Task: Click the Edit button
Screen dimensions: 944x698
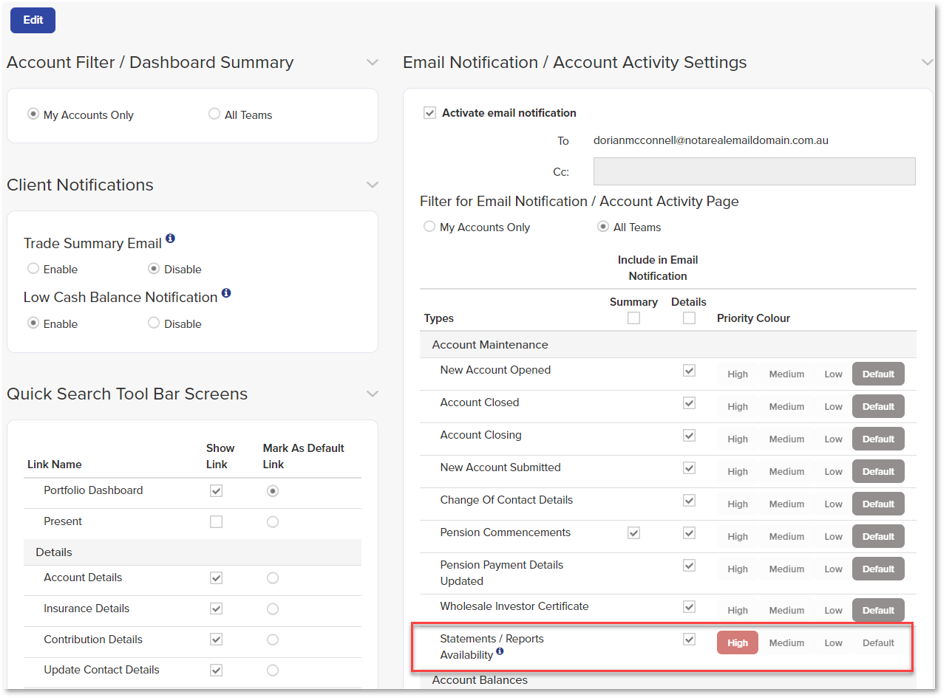Action: [32, 20]
